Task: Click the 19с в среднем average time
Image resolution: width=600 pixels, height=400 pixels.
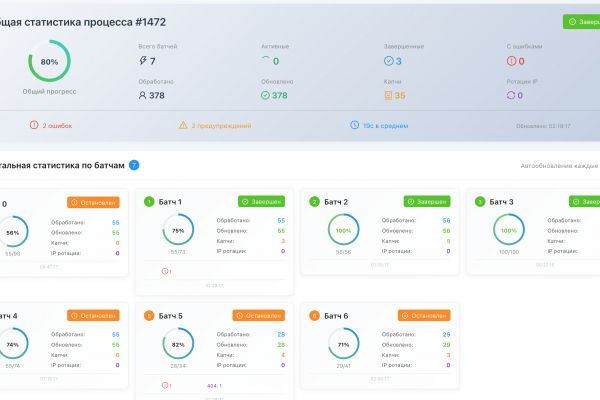Action: [385, 126]
